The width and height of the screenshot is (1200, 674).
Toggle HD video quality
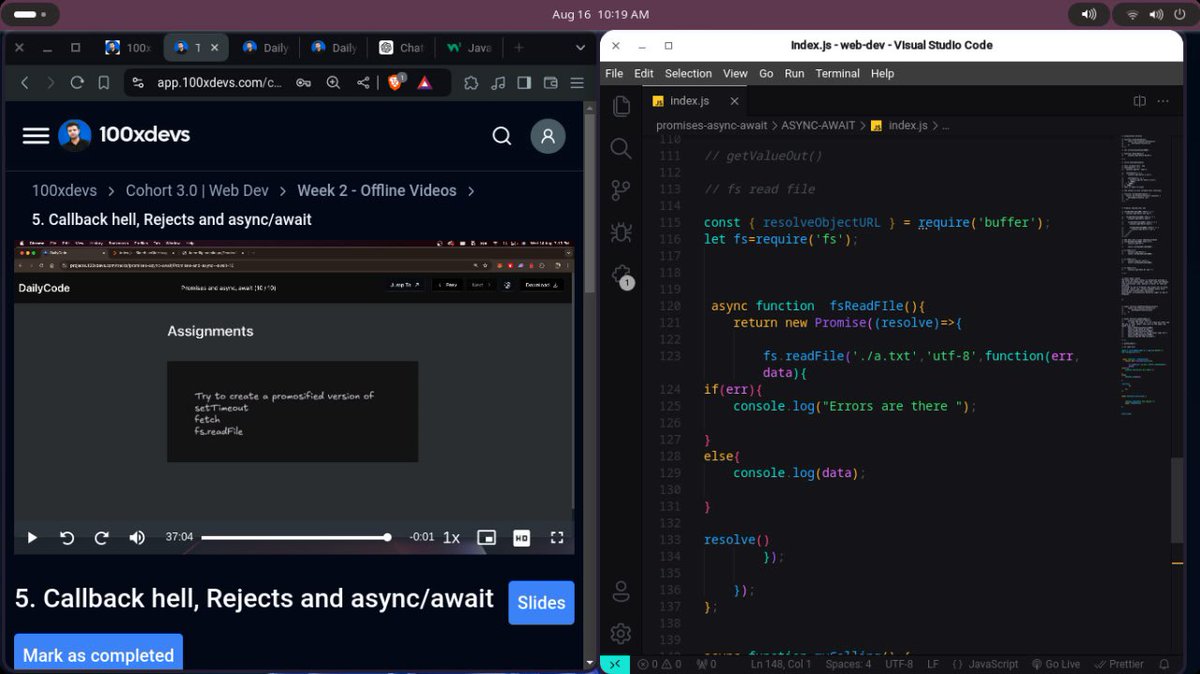521,538
